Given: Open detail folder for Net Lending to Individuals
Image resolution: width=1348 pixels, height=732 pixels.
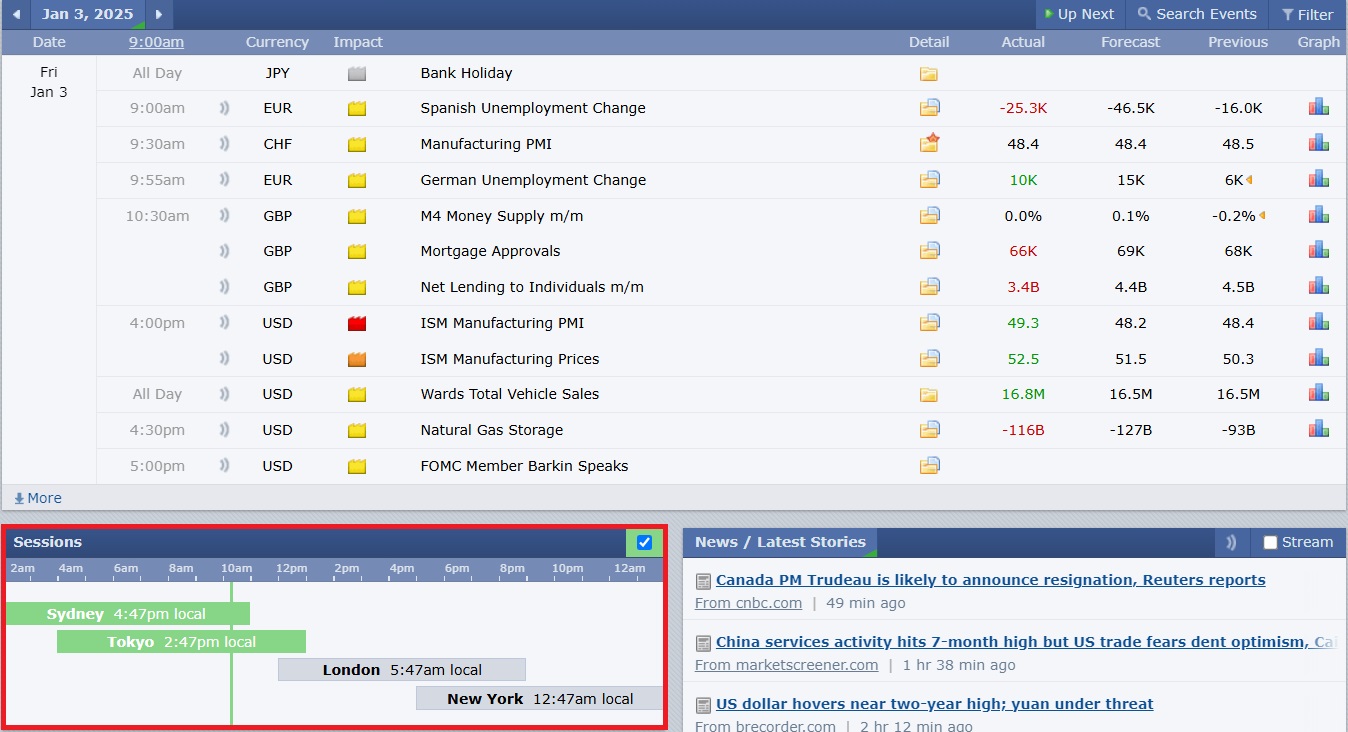Looking at the screenshot, I should [x=930, y=287].
